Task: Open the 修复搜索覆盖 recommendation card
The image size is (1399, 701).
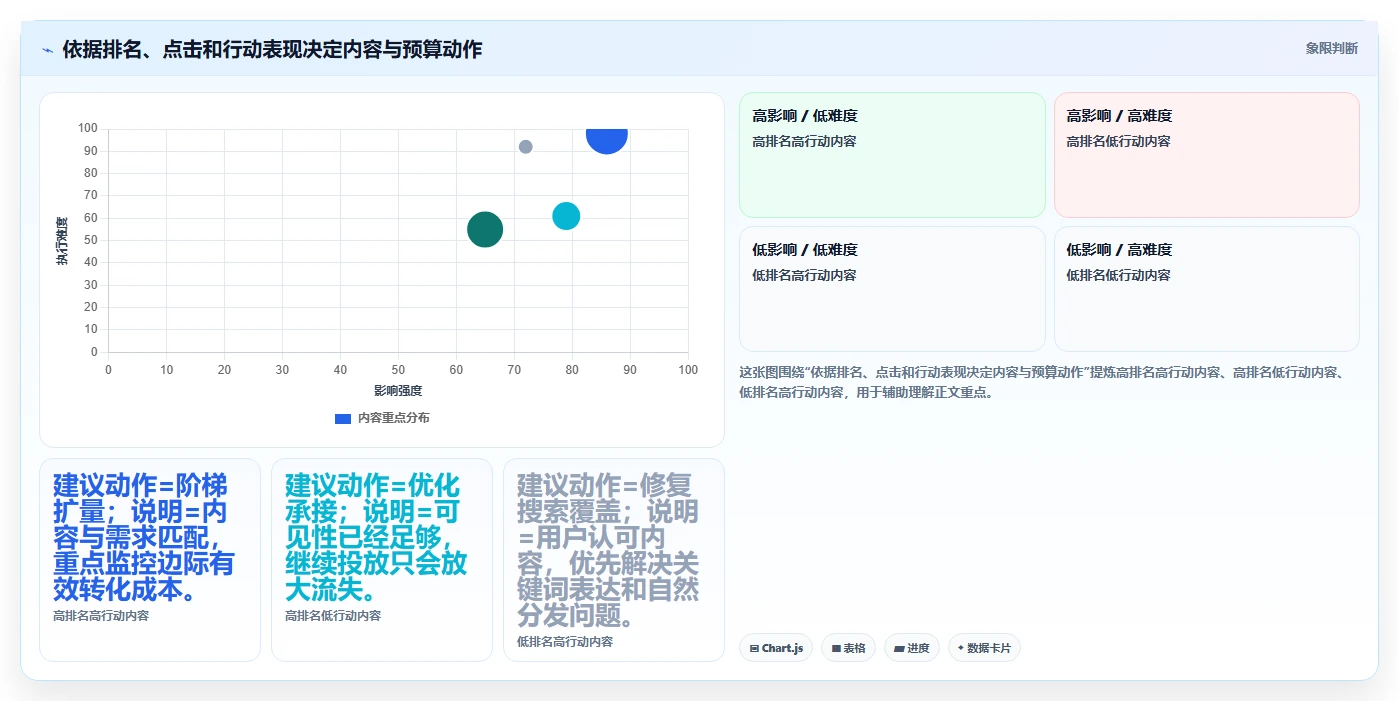Action: pos(614,560)
